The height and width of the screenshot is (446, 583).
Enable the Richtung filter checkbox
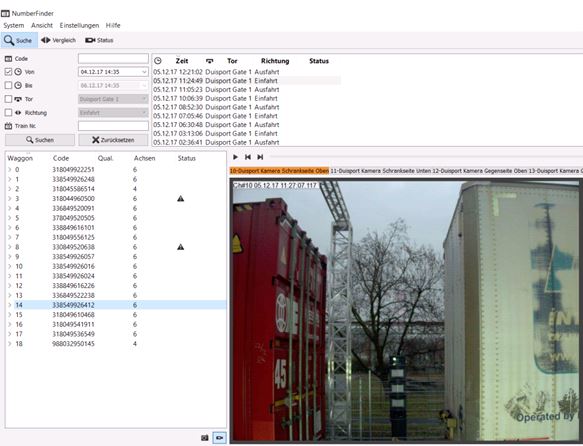[x=8, y=113]
